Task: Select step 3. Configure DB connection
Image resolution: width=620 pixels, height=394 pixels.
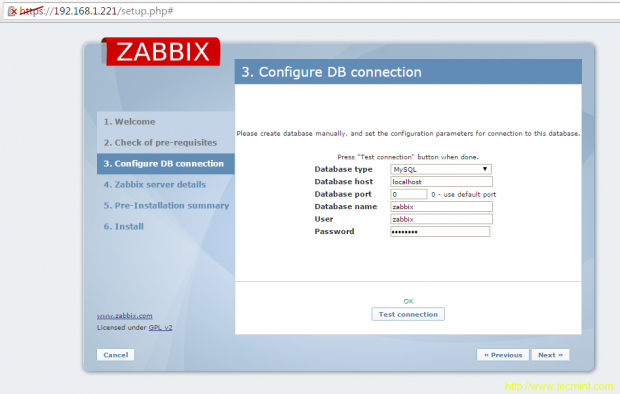Action: pyautogui.click(x=165, y=164)
